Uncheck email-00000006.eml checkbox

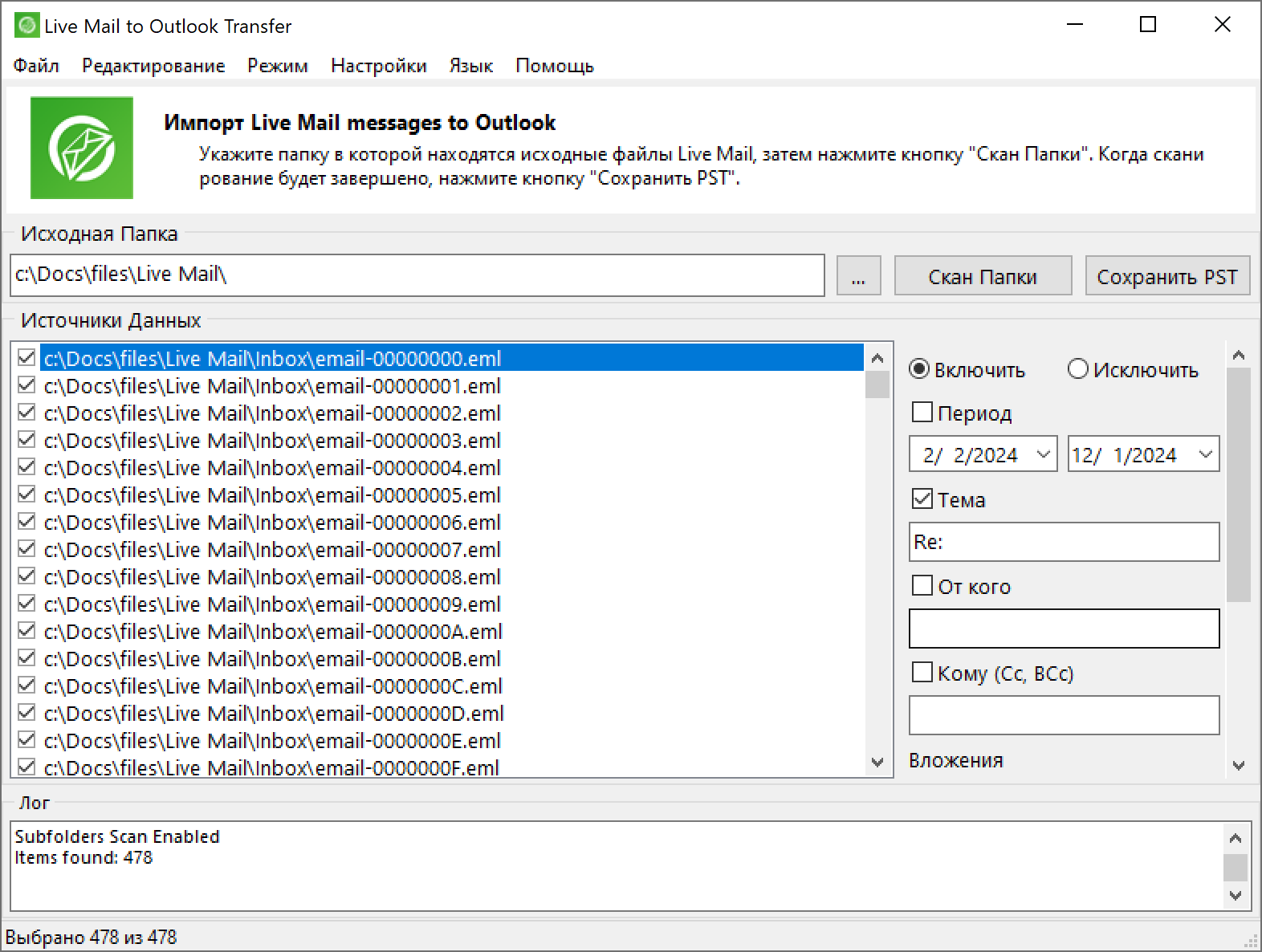[26, 521]
